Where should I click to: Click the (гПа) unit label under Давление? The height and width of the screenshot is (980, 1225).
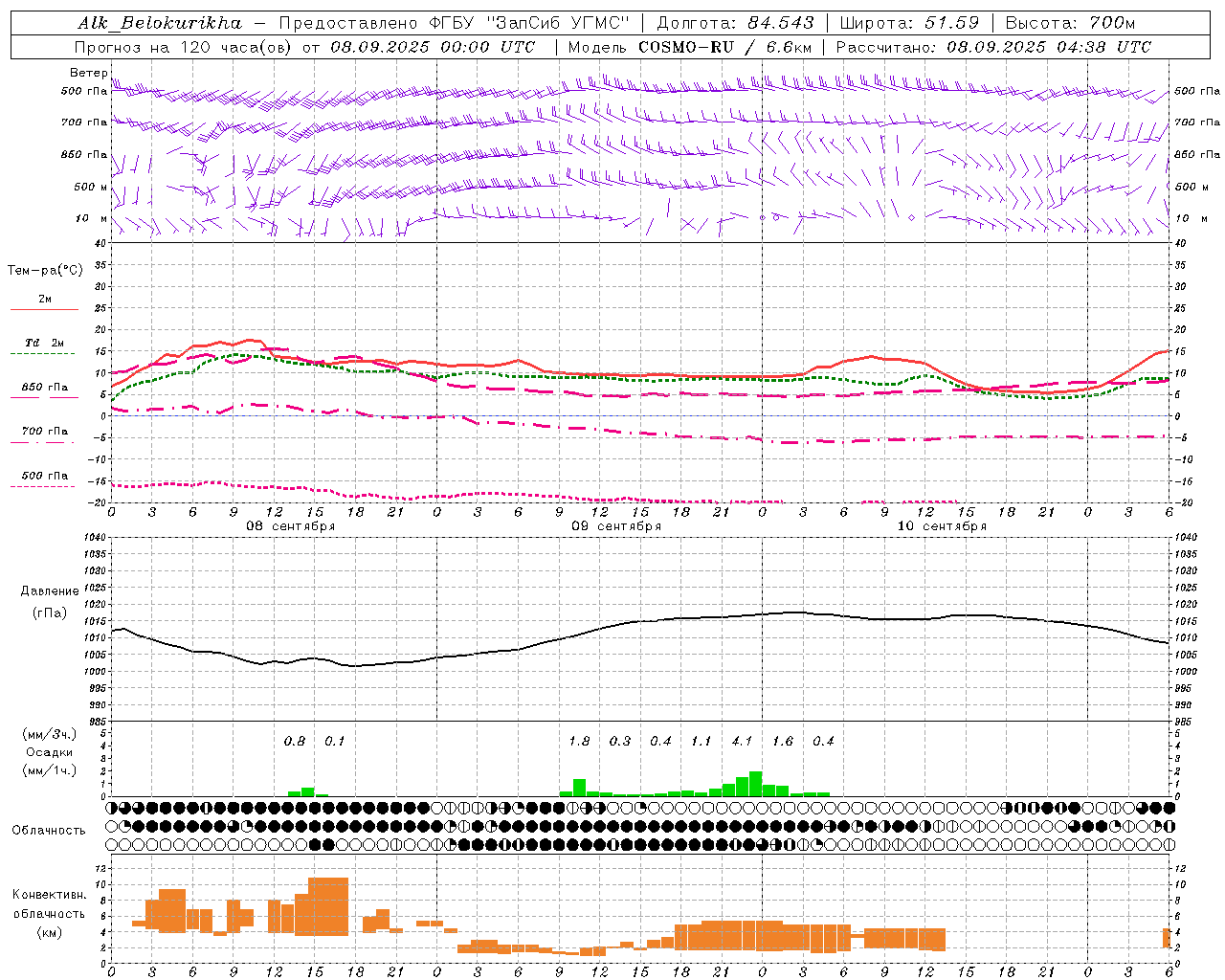tap(50, 613)
